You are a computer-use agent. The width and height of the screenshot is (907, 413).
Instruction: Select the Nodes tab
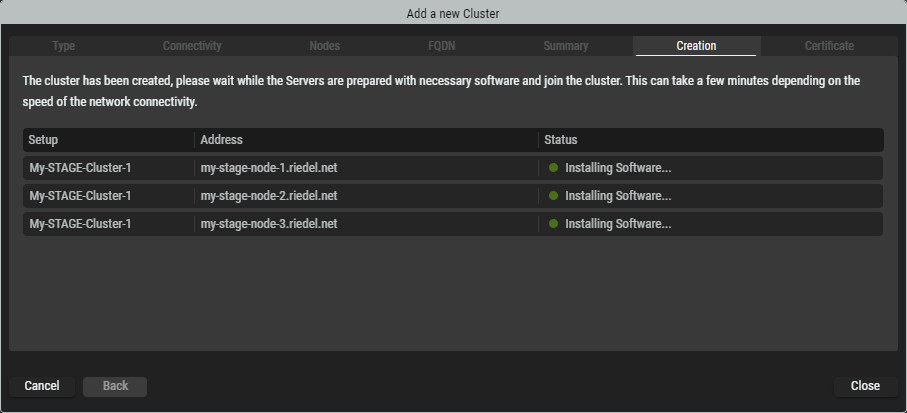324,46
